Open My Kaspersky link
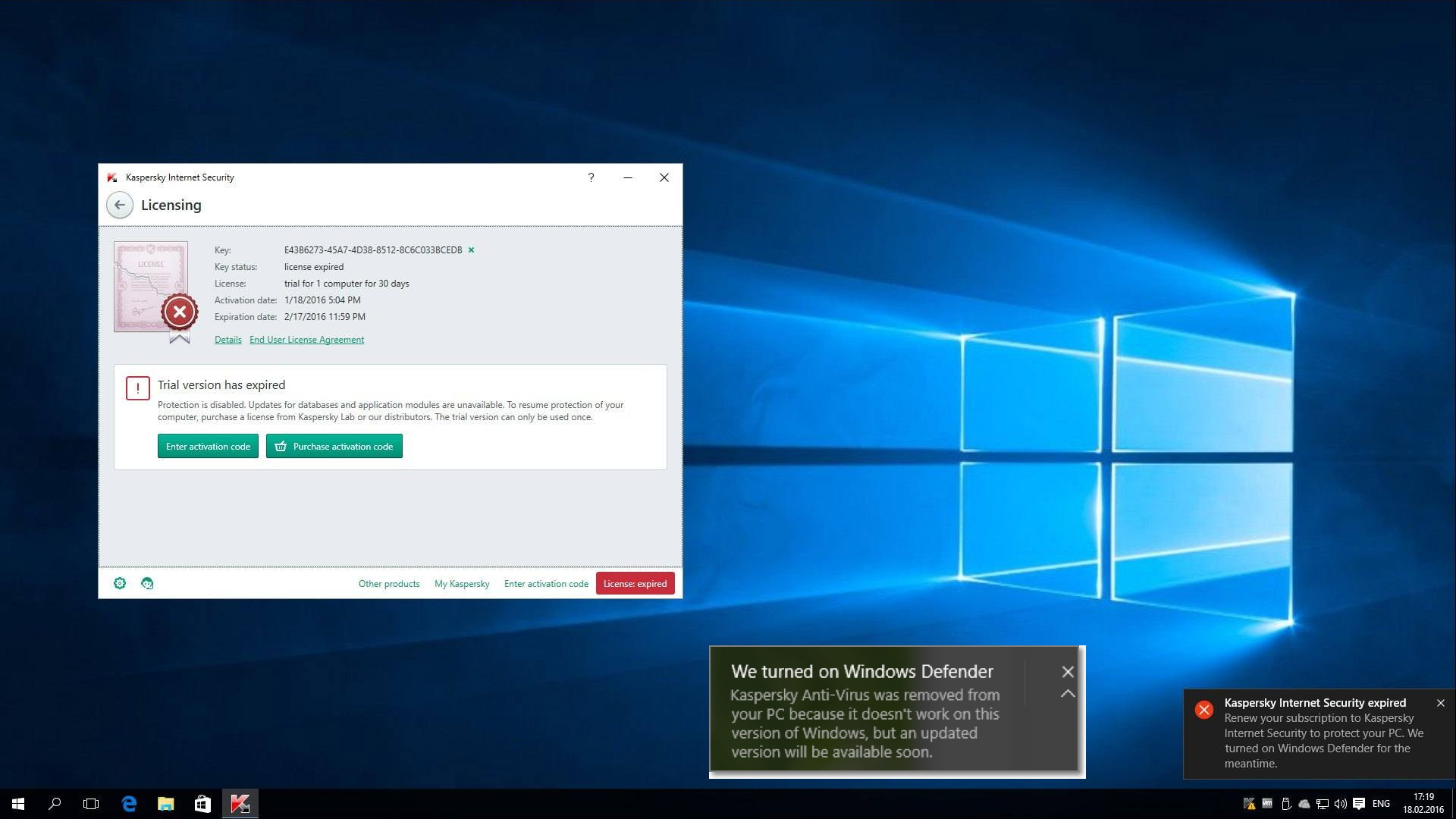1456x819 pixels. 462,584
